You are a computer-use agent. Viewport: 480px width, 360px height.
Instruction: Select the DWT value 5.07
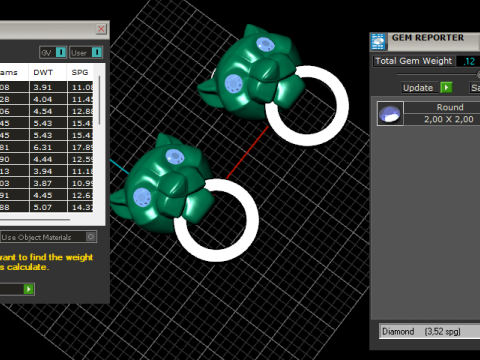tap(43, 207)
